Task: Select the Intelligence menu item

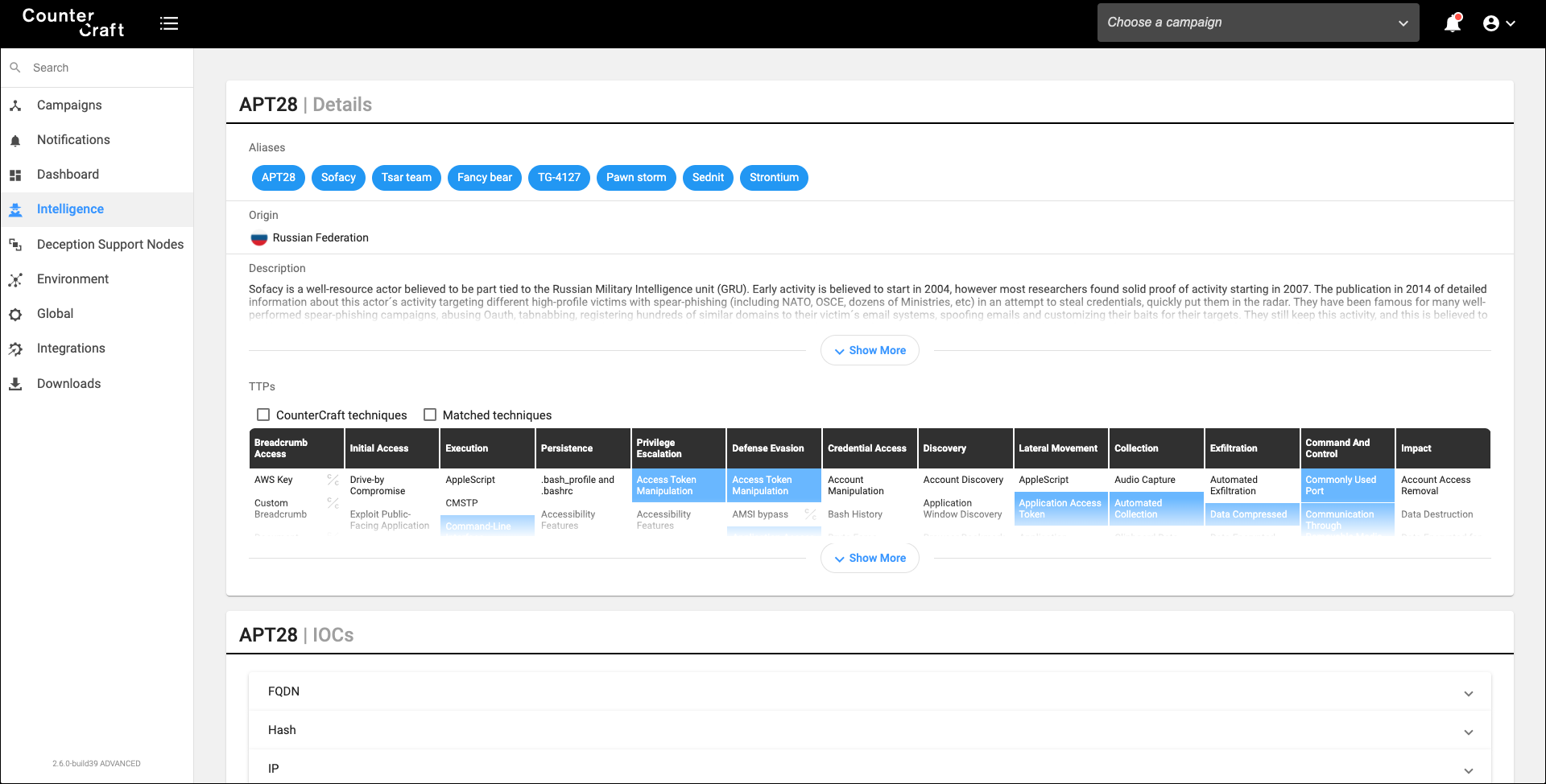Action: tap(97, 209)
